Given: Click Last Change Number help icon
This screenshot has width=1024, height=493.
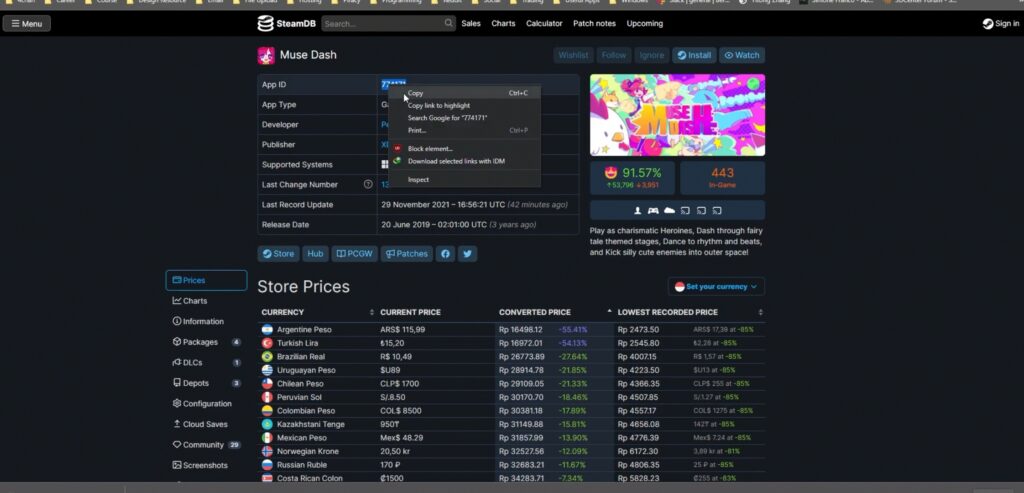Looking at the screenshot, I should tap(368, 185).
